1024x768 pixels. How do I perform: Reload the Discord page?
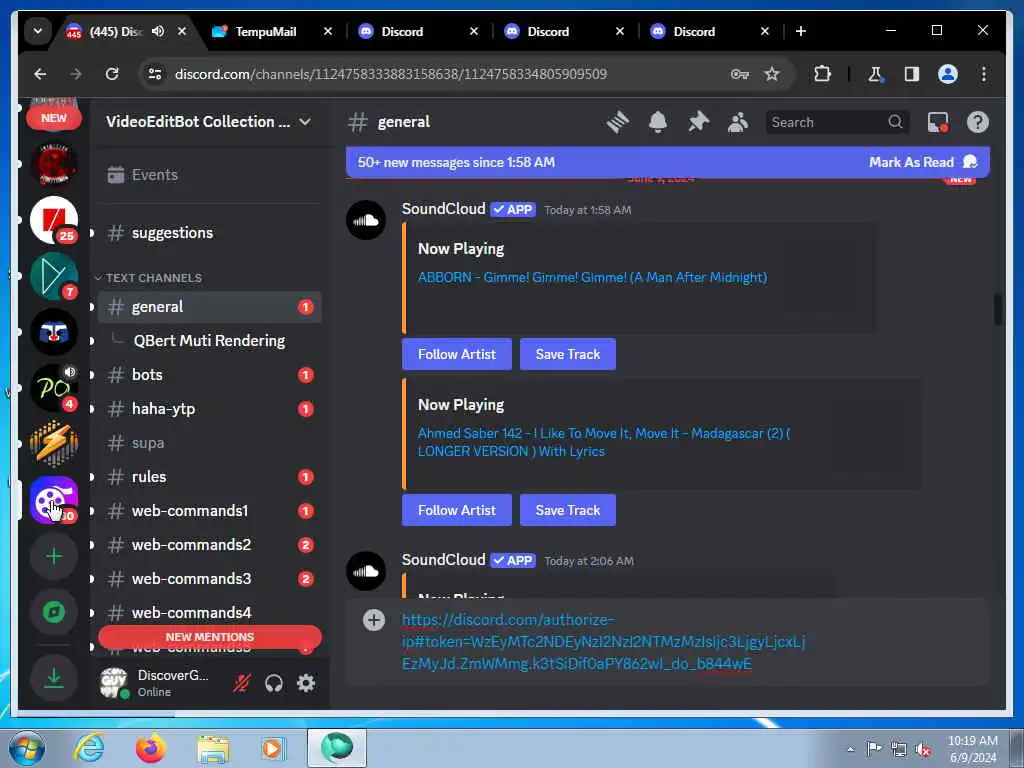[112, 74]
